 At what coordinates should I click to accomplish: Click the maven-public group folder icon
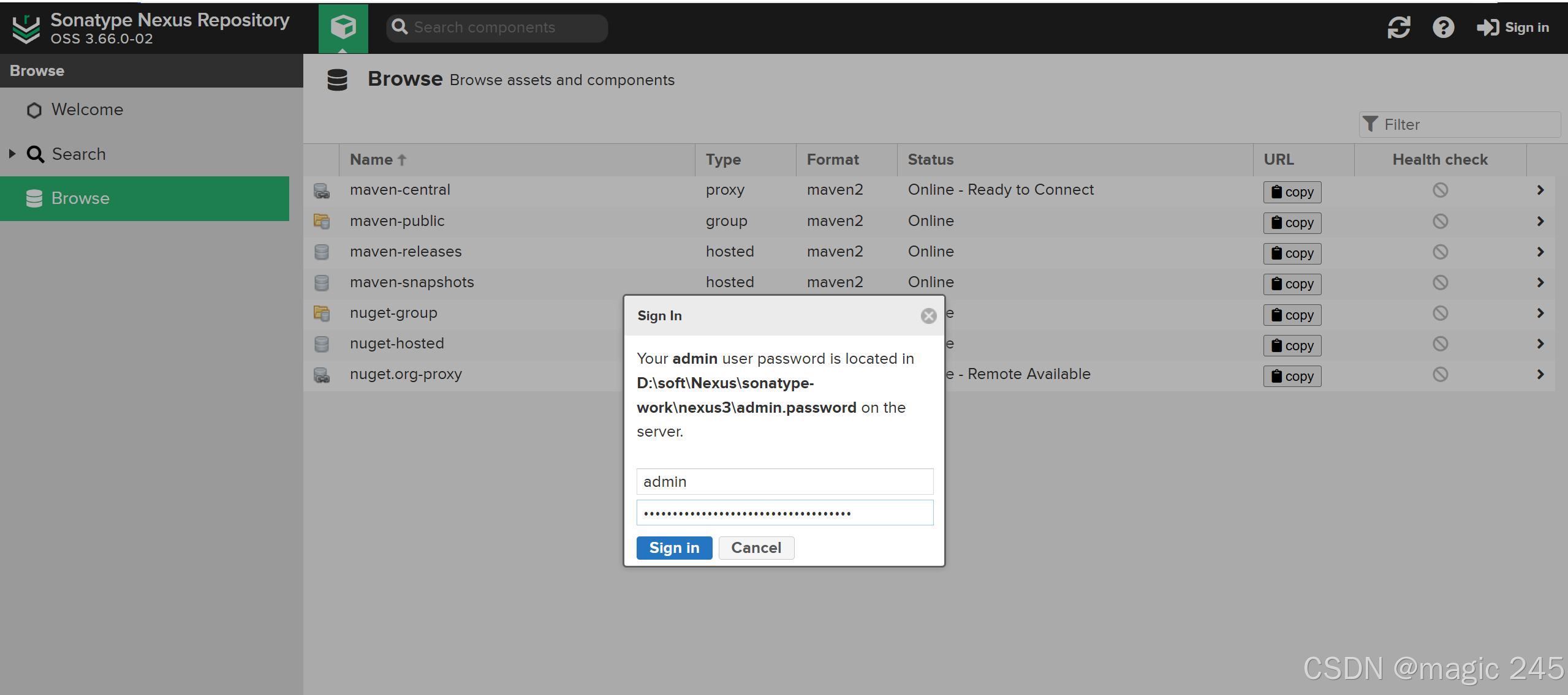click(322, 221)
